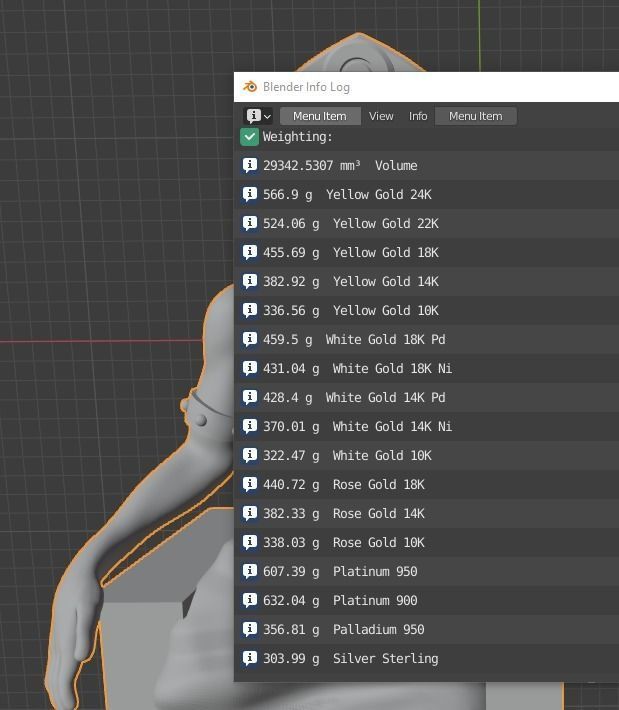Select the 29342.5307 mm³ Volume entry
This screenshot has height=710, width=619.
pyautogui.click(x=427, y=166)
